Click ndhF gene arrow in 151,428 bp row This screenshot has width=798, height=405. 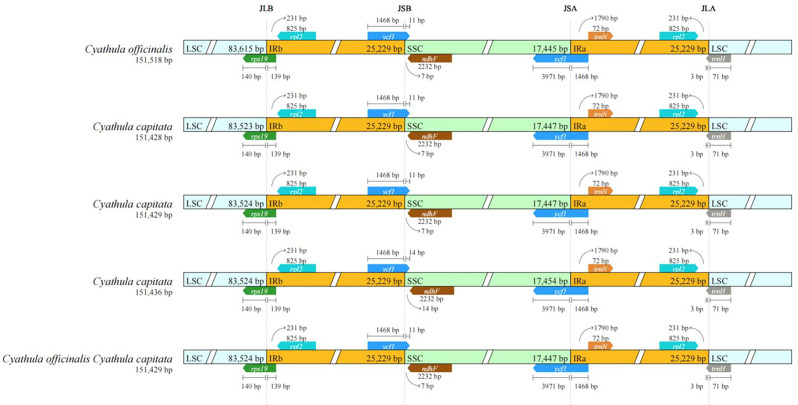[x=430, y=136]
